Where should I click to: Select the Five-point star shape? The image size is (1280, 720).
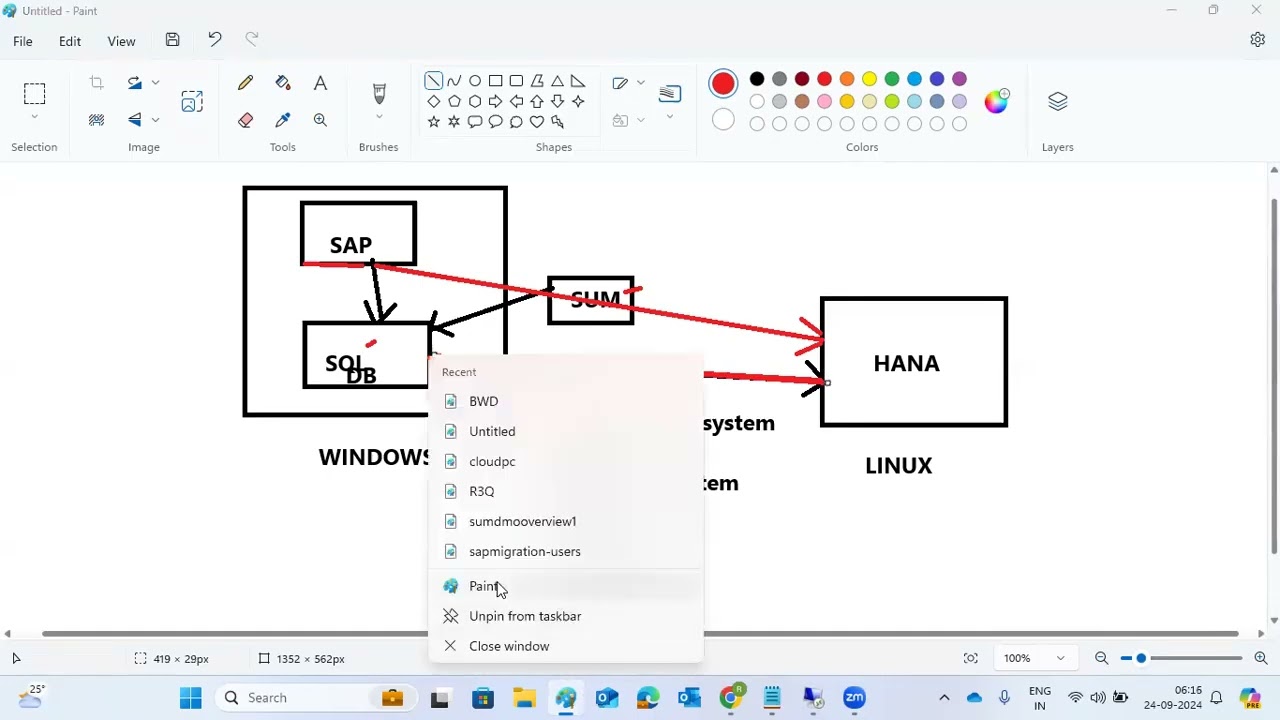(433, 122)
